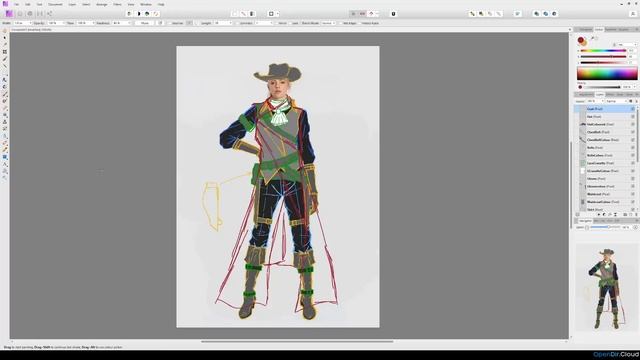Open the Window menu

click(x=146, y=4)
